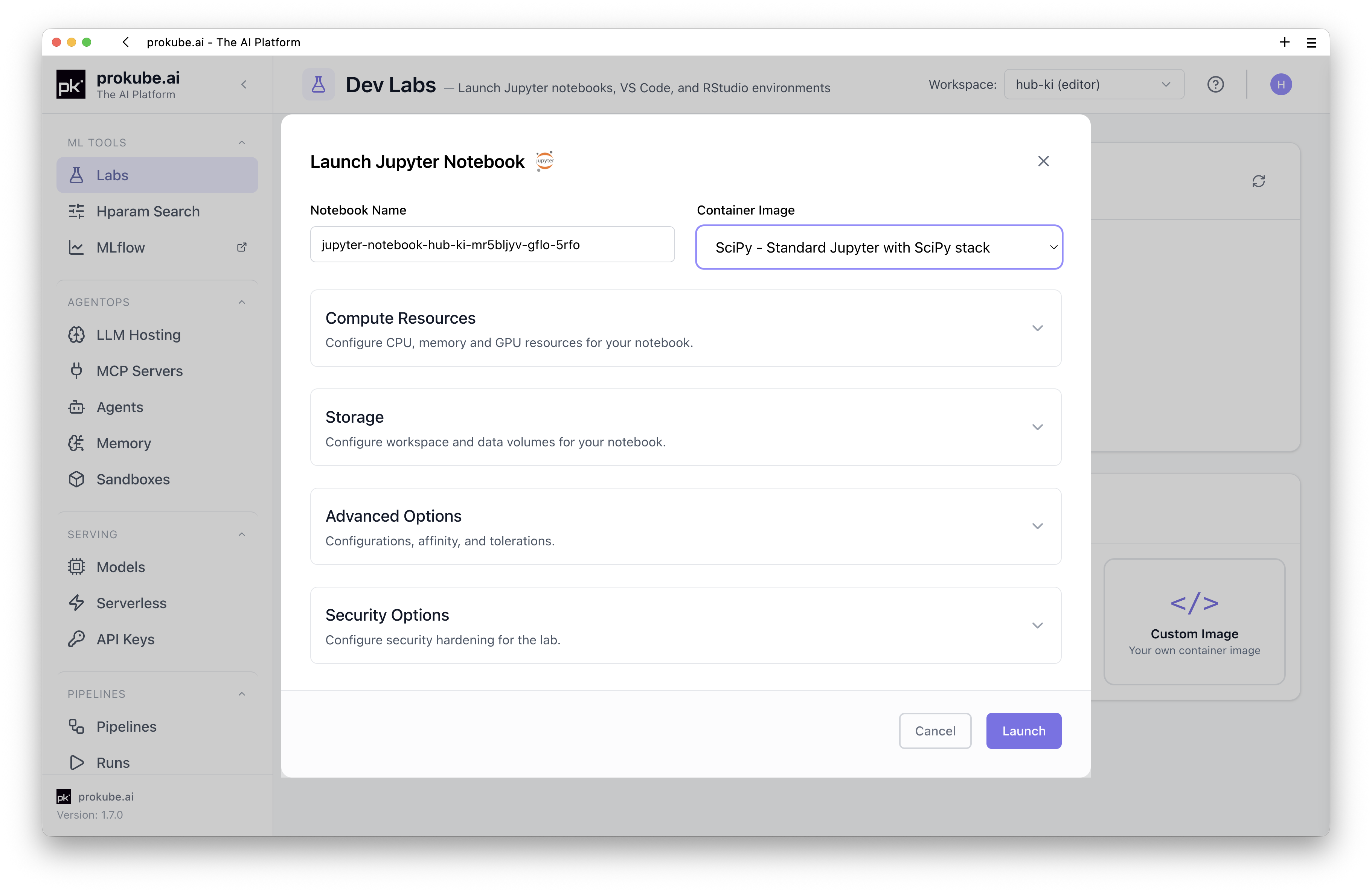This screenshot has width=1372, height=892.
Task: Click the Runs play icon
Action: tap(76, 763)
